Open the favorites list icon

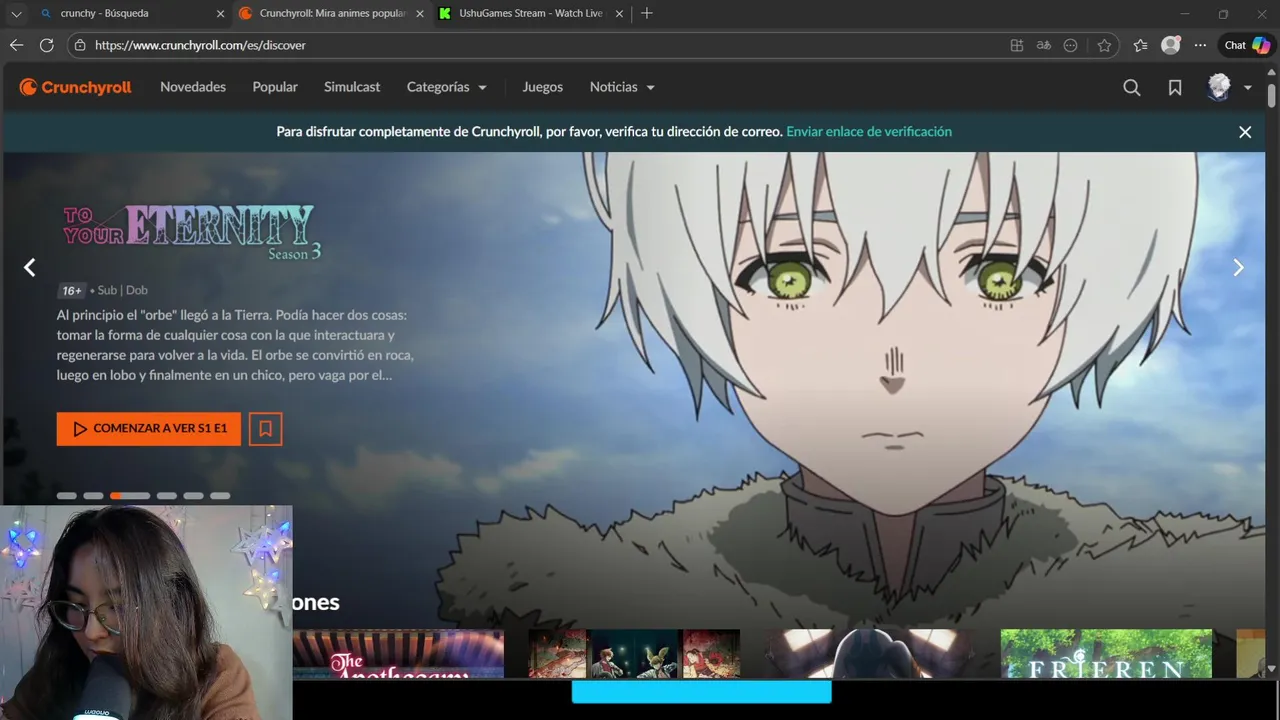tap(1140, 45)
